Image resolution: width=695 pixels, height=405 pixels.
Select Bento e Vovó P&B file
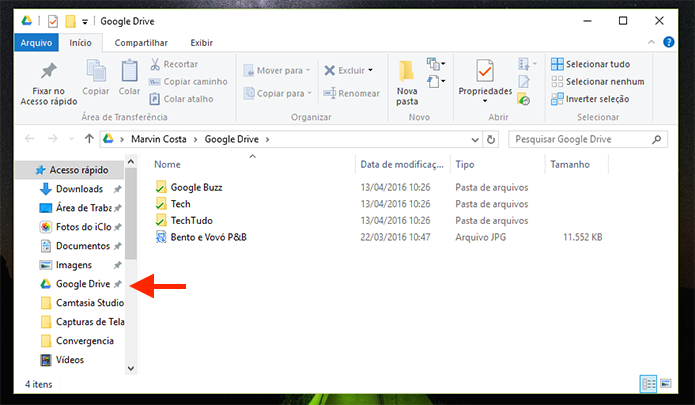[208, 237]
